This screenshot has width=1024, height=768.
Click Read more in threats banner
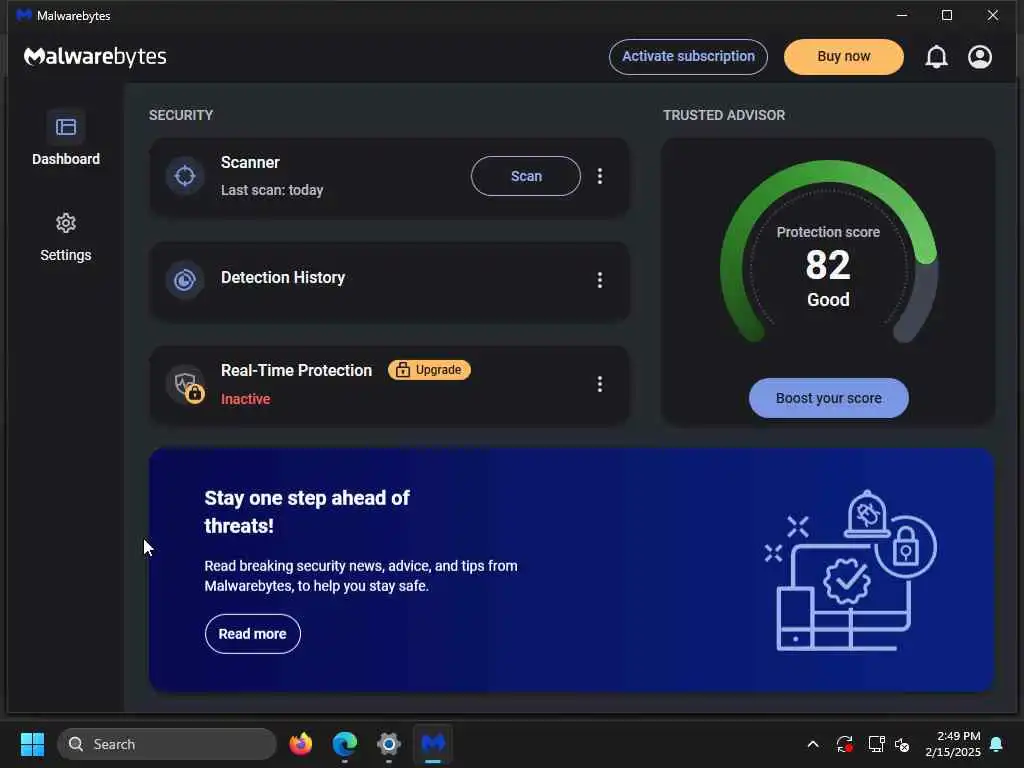[x=253, y=633]
